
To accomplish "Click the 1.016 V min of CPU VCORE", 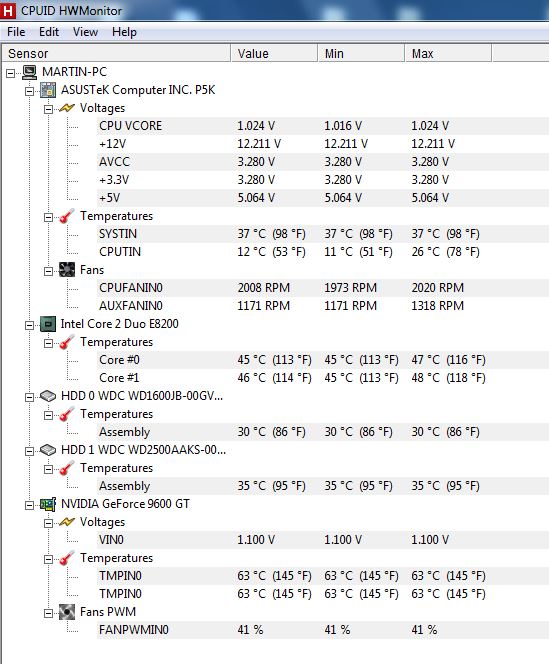I will coord(343,126).
